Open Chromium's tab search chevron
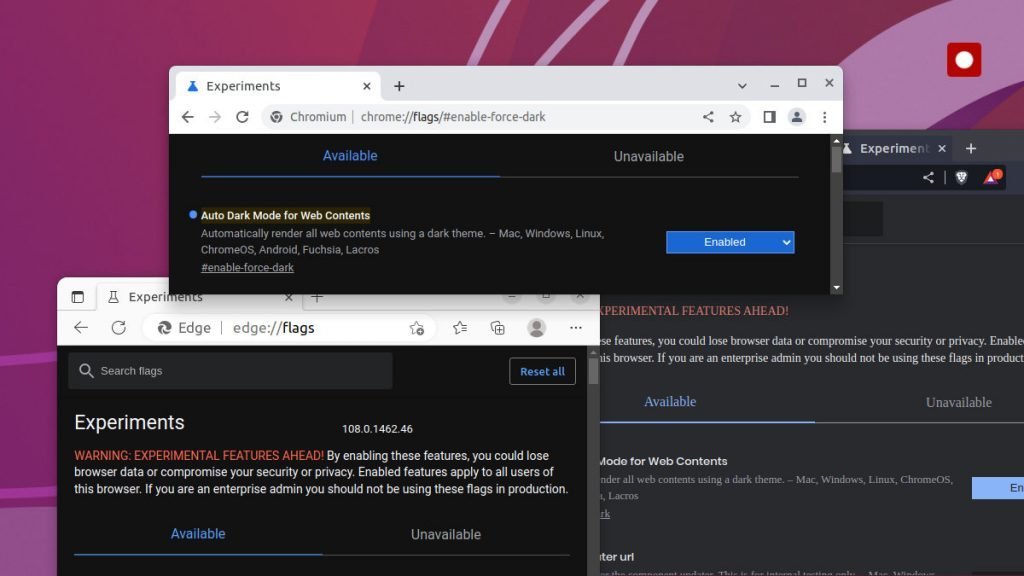 (743, 85)
